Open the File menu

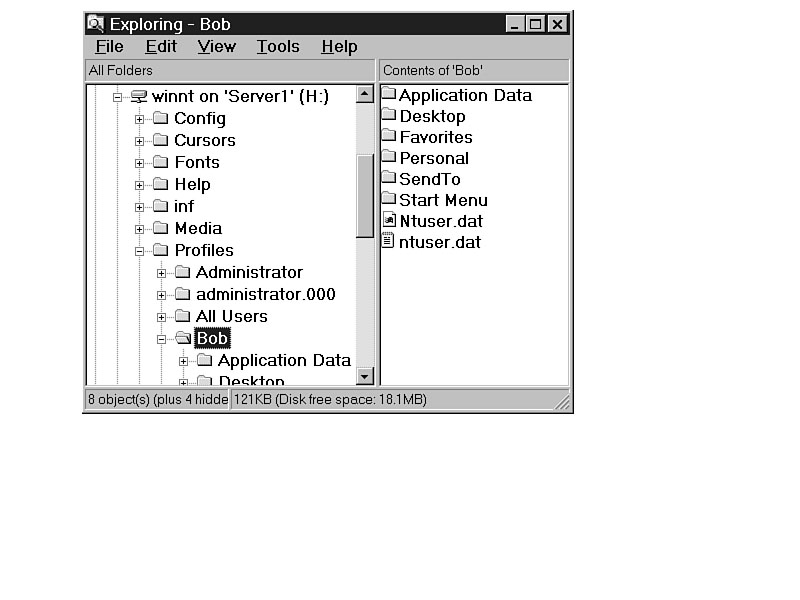click(109, 47)
